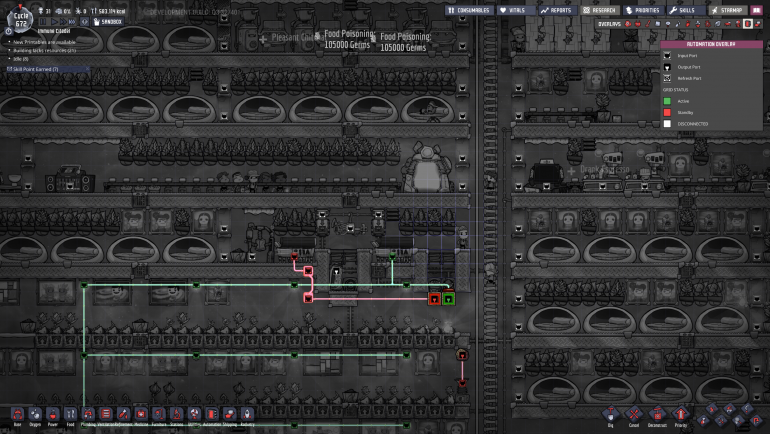
Task: Open the Ventilation build category
Action: (106, 415)
